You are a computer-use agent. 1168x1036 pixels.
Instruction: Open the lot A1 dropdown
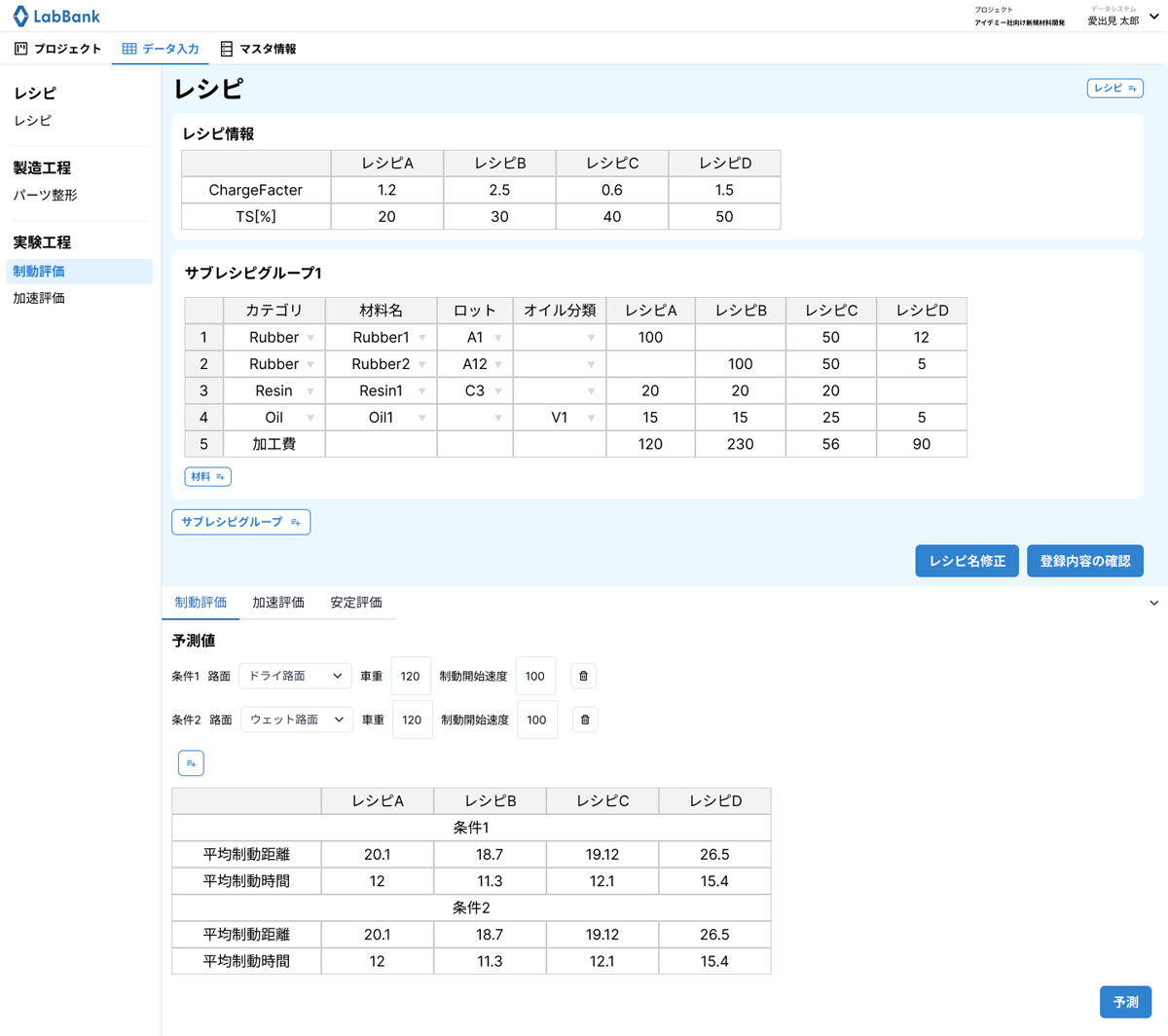coord(498,338)
